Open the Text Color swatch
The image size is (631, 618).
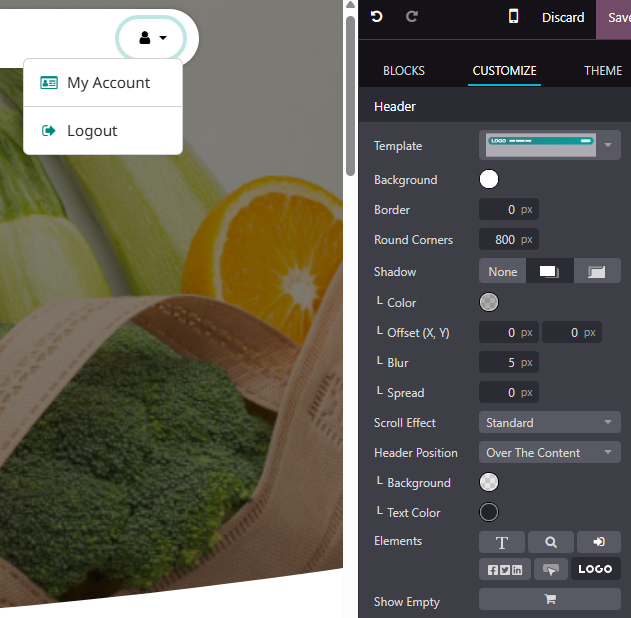pyautogui.click(x=489, y=512)
